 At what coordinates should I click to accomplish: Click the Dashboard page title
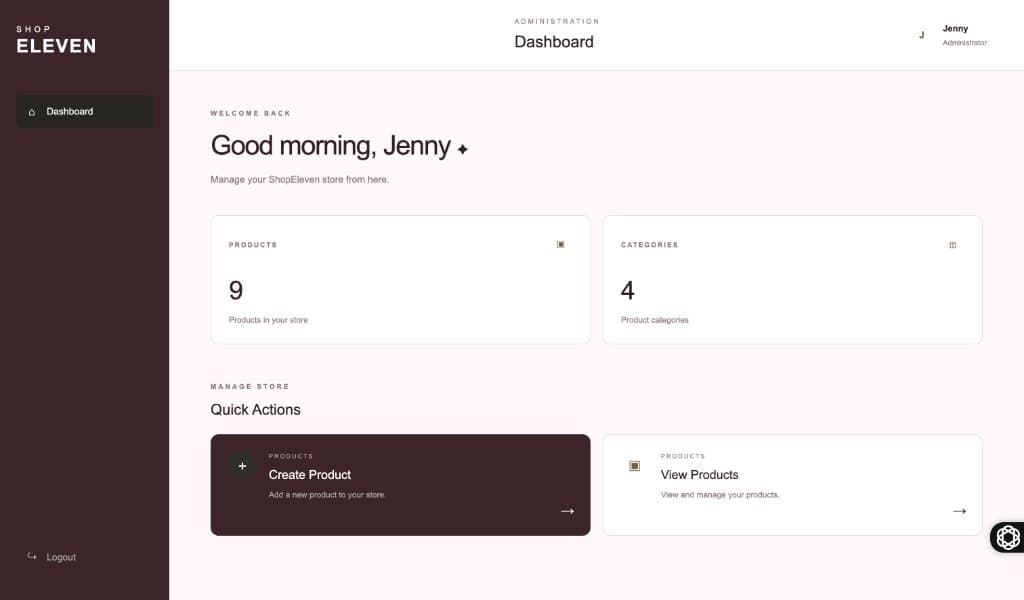point(554,42)
